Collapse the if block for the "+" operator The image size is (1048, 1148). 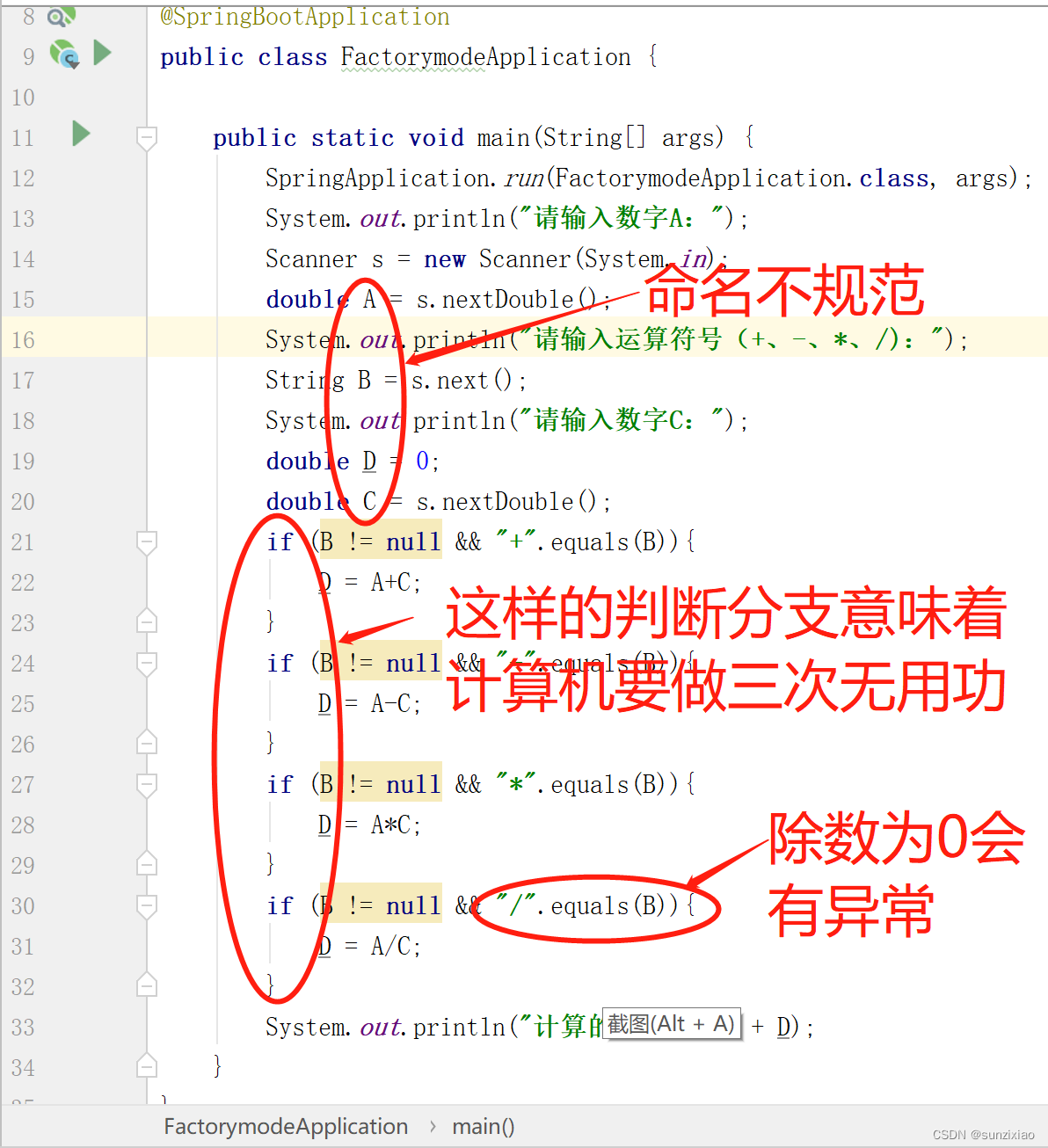pyautogui.click(x=147, y=541)
